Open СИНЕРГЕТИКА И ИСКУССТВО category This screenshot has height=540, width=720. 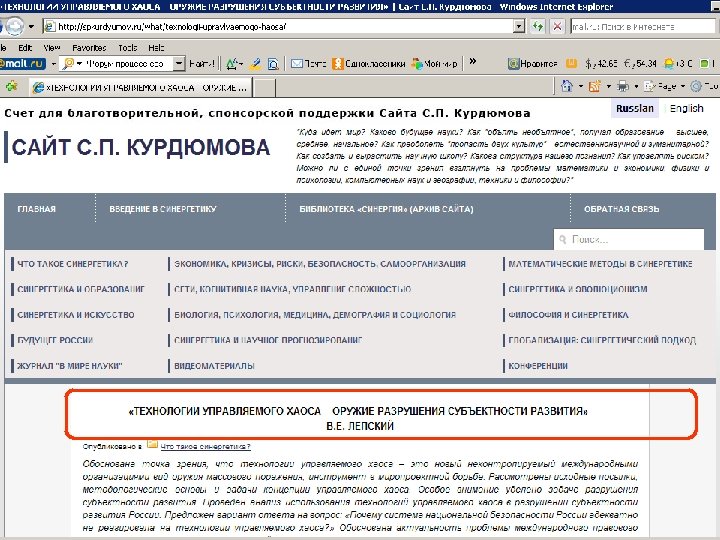pos(76,315)
